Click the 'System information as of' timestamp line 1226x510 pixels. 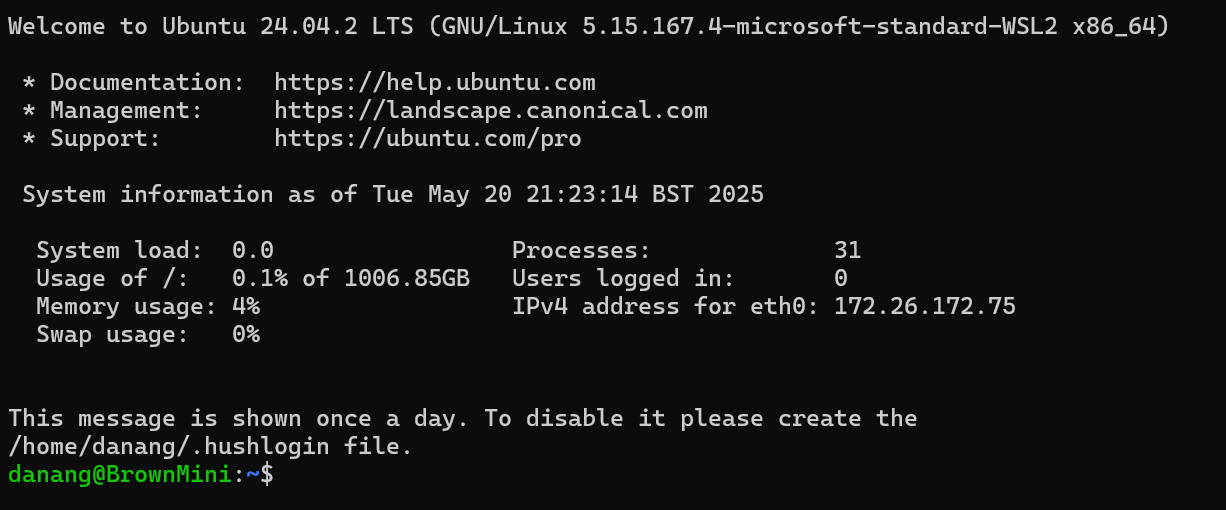pos(393,195)
